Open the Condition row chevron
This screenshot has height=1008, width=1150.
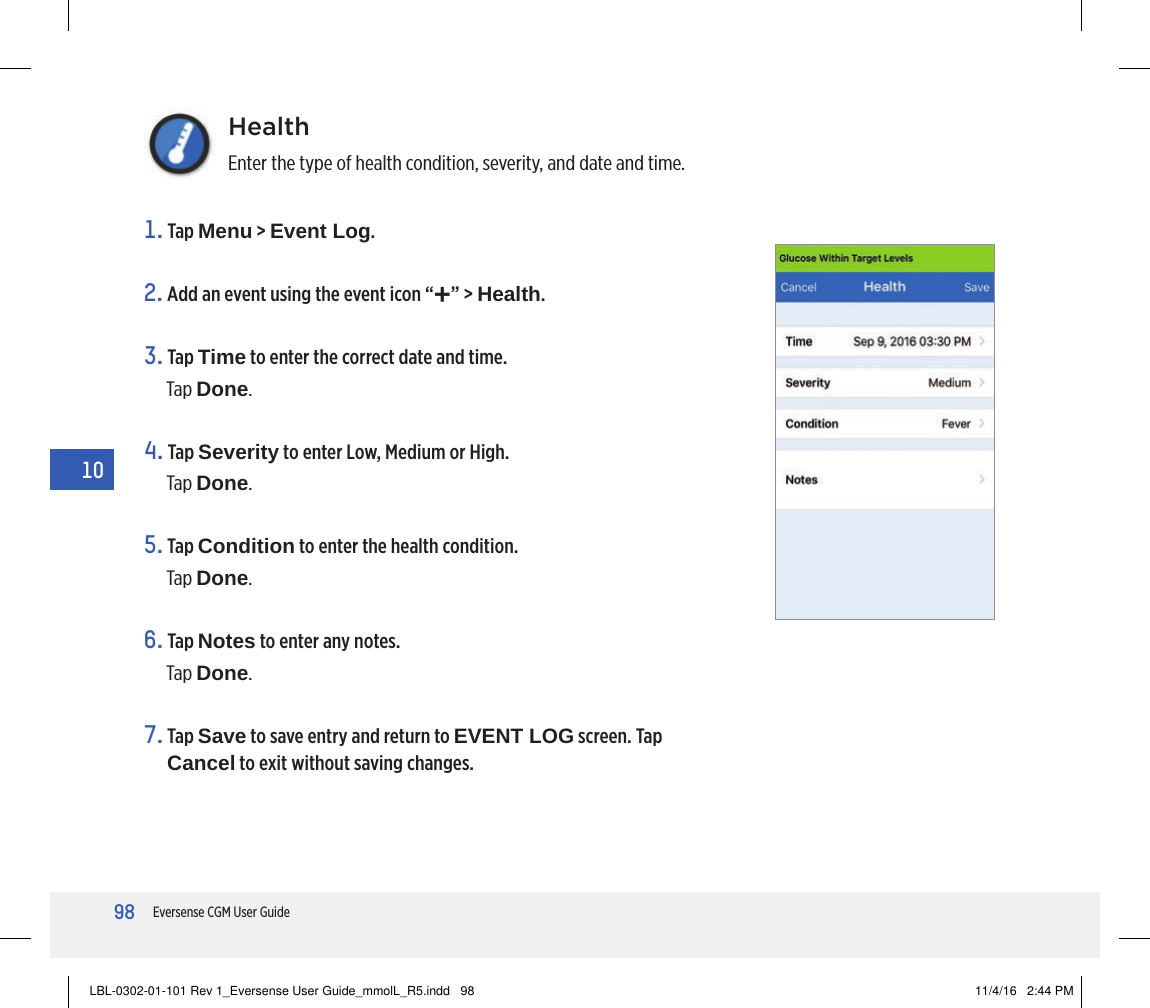[981, 423]
